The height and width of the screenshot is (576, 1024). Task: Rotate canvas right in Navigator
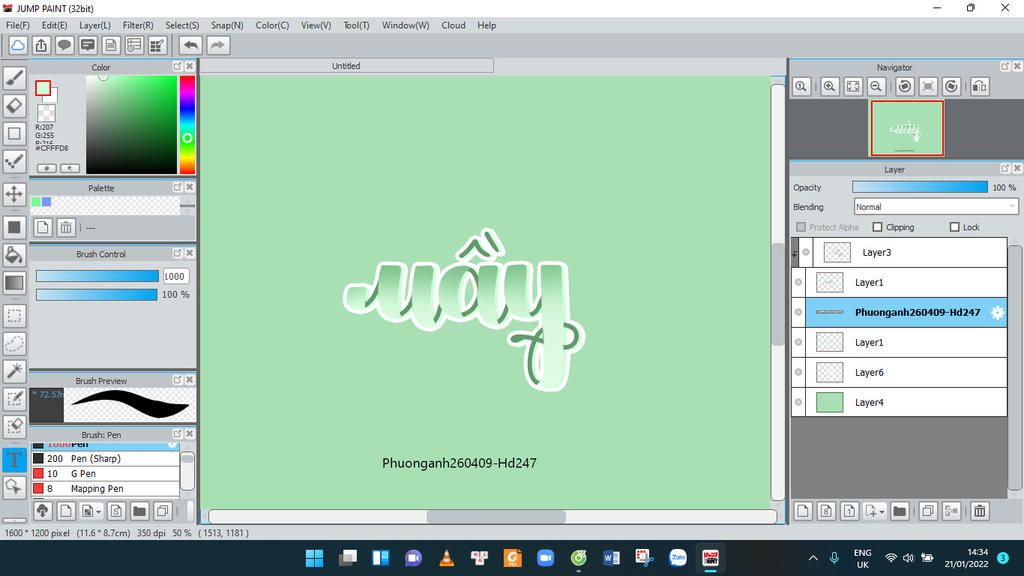pyautogui.click(x=952, y=86)
